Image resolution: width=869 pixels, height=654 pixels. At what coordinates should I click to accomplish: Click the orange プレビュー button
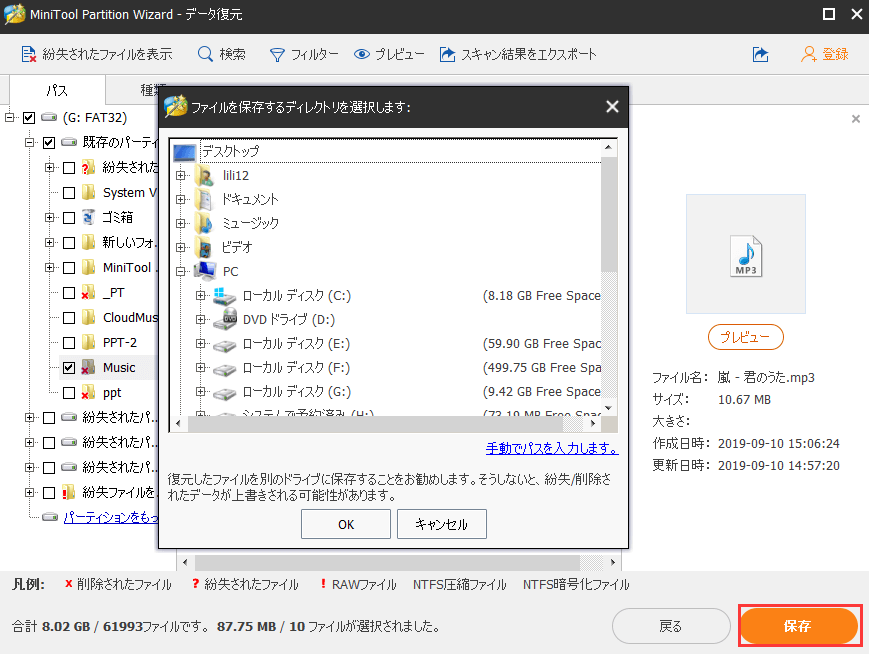(x=745, y=337)
